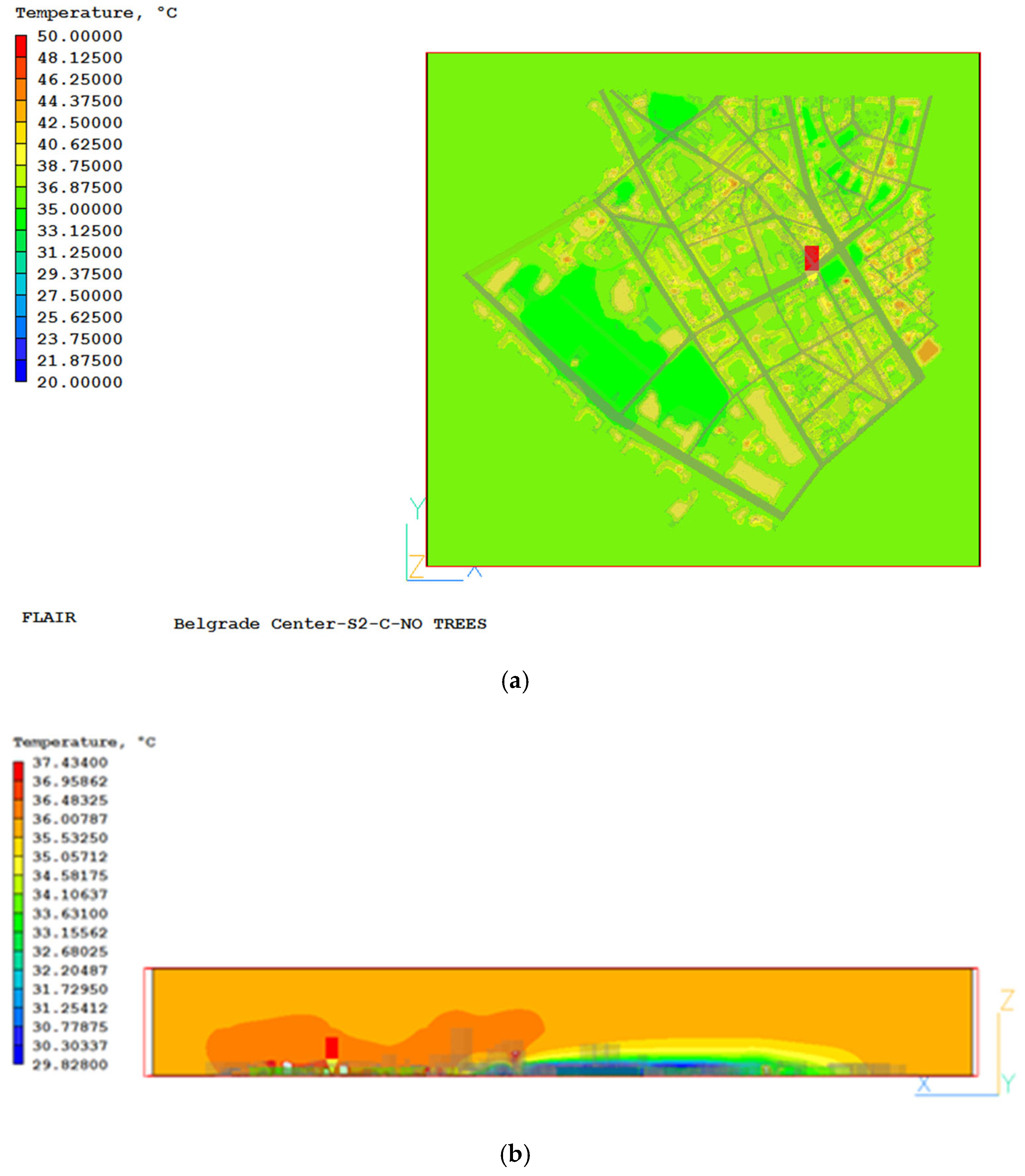Click the blue swatch at the bottom of the upper legend

(21, 371)
